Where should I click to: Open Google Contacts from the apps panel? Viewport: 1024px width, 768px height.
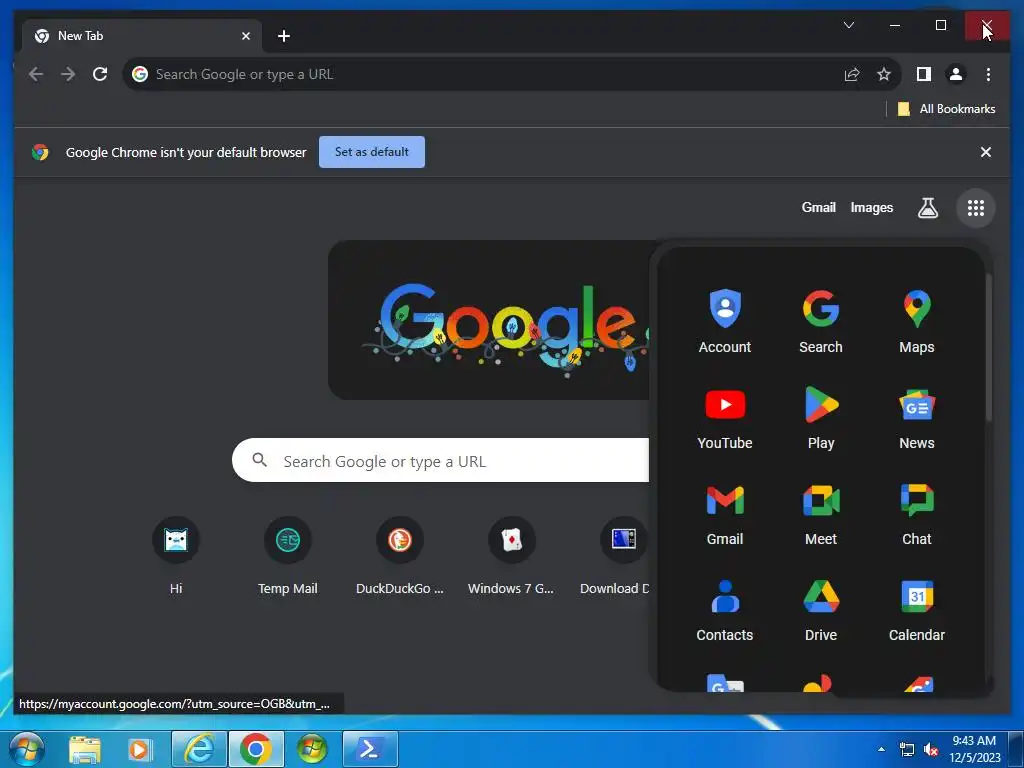pos(724,610)
